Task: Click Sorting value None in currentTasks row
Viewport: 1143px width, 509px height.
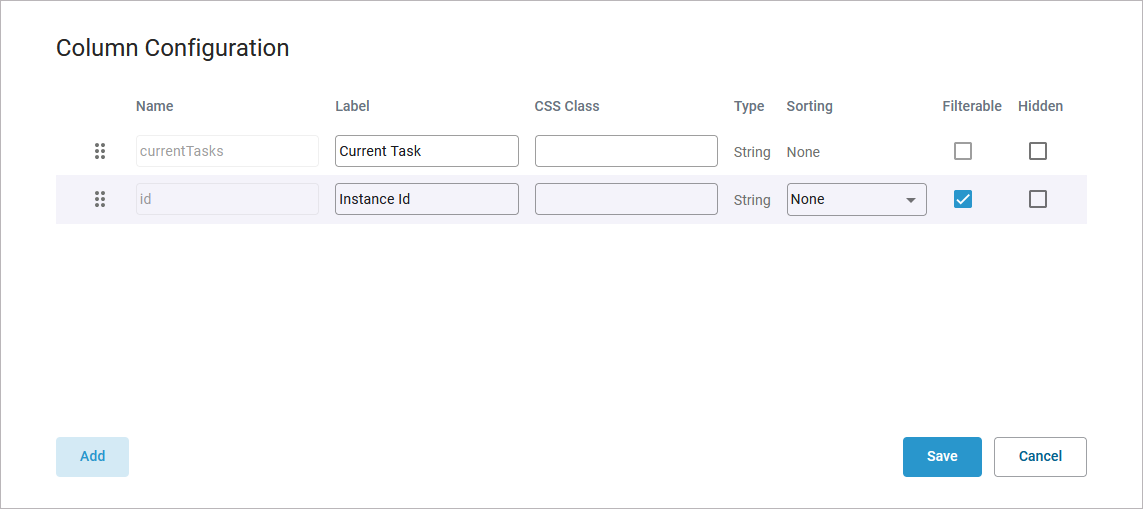Action: click(803, 152)
